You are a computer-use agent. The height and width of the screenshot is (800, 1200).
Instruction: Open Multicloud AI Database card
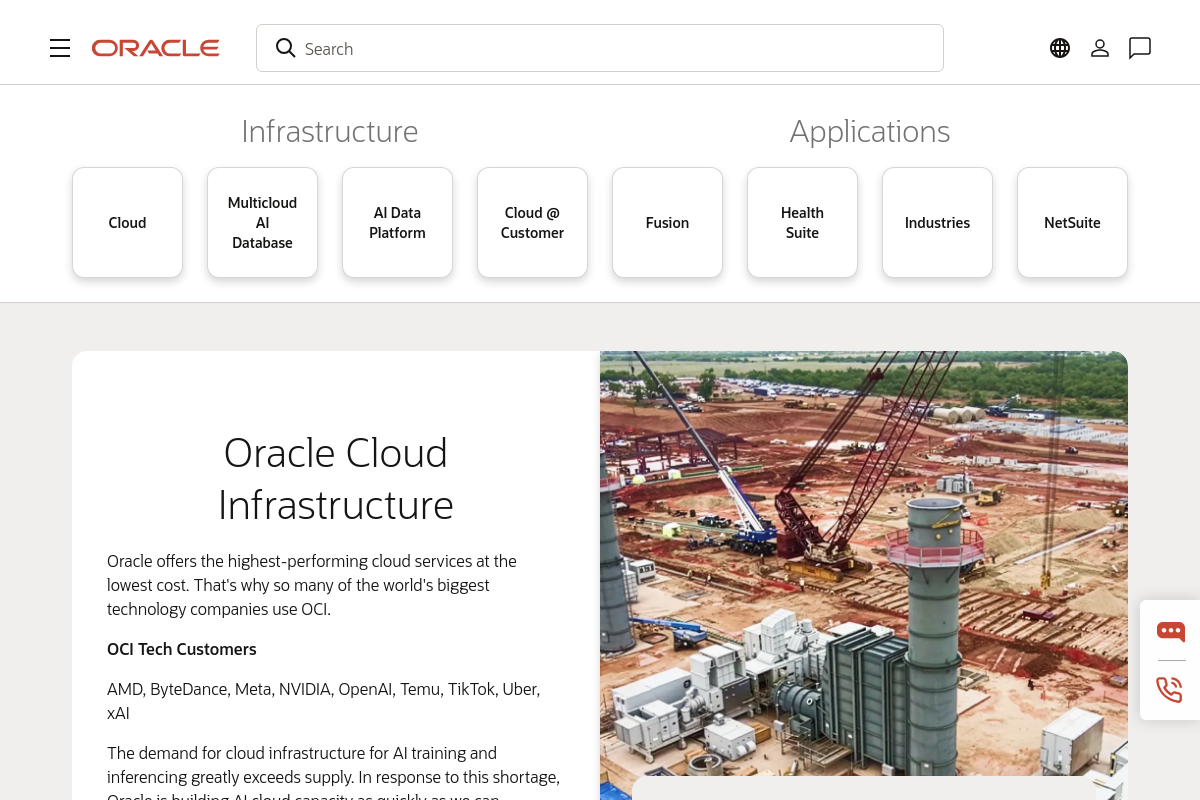[x=262, y=222]
